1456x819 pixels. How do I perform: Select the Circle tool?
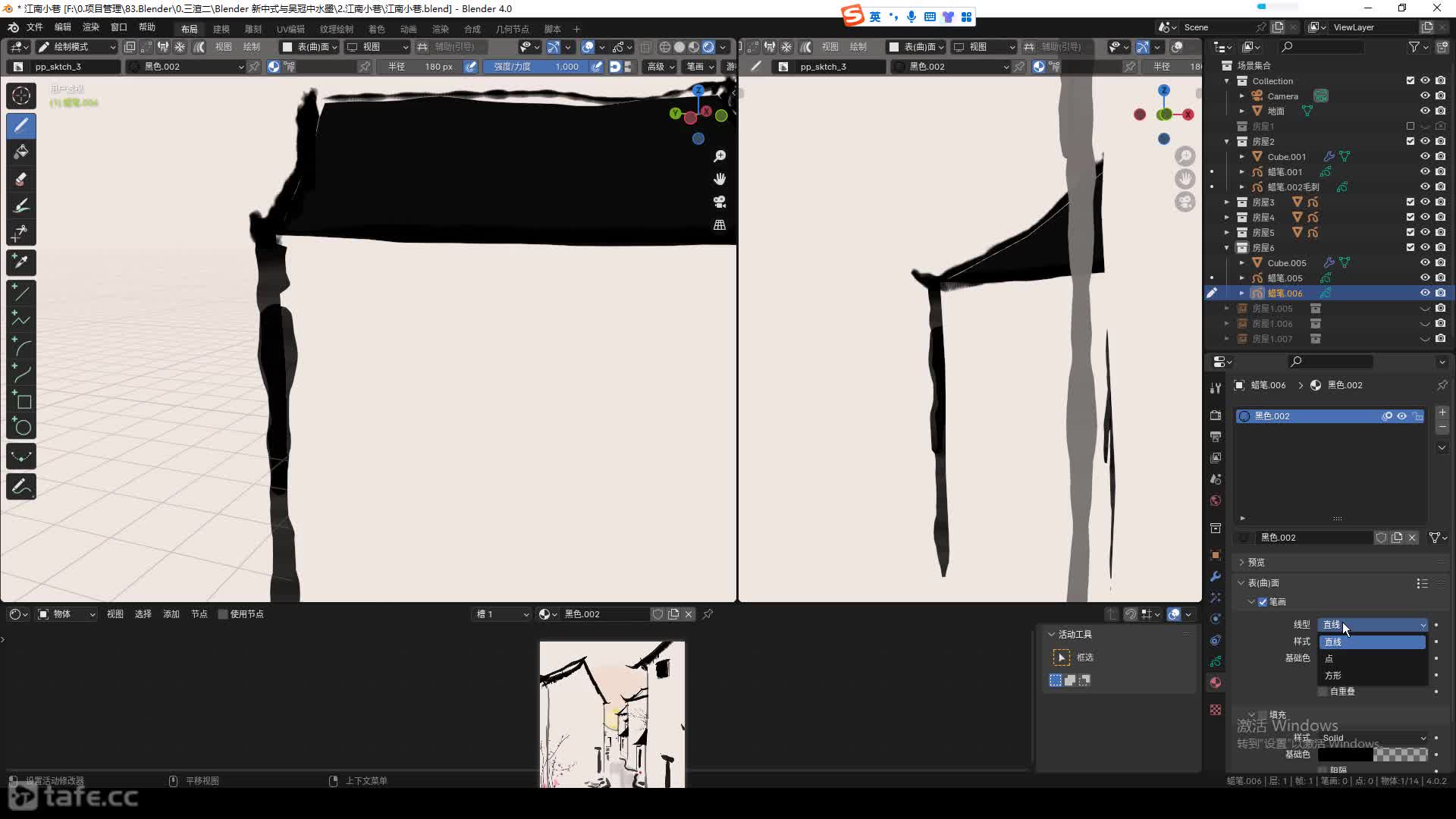coord(21,427)
